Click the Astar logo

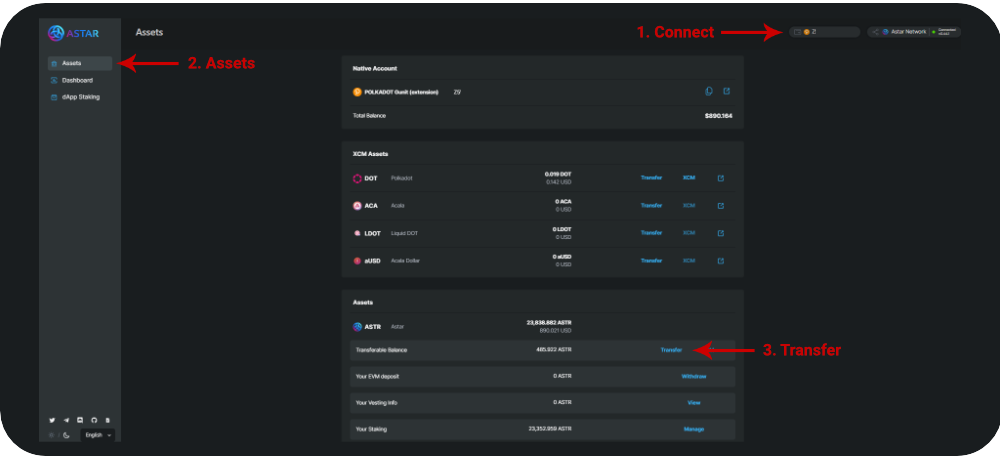click(73, 32)
